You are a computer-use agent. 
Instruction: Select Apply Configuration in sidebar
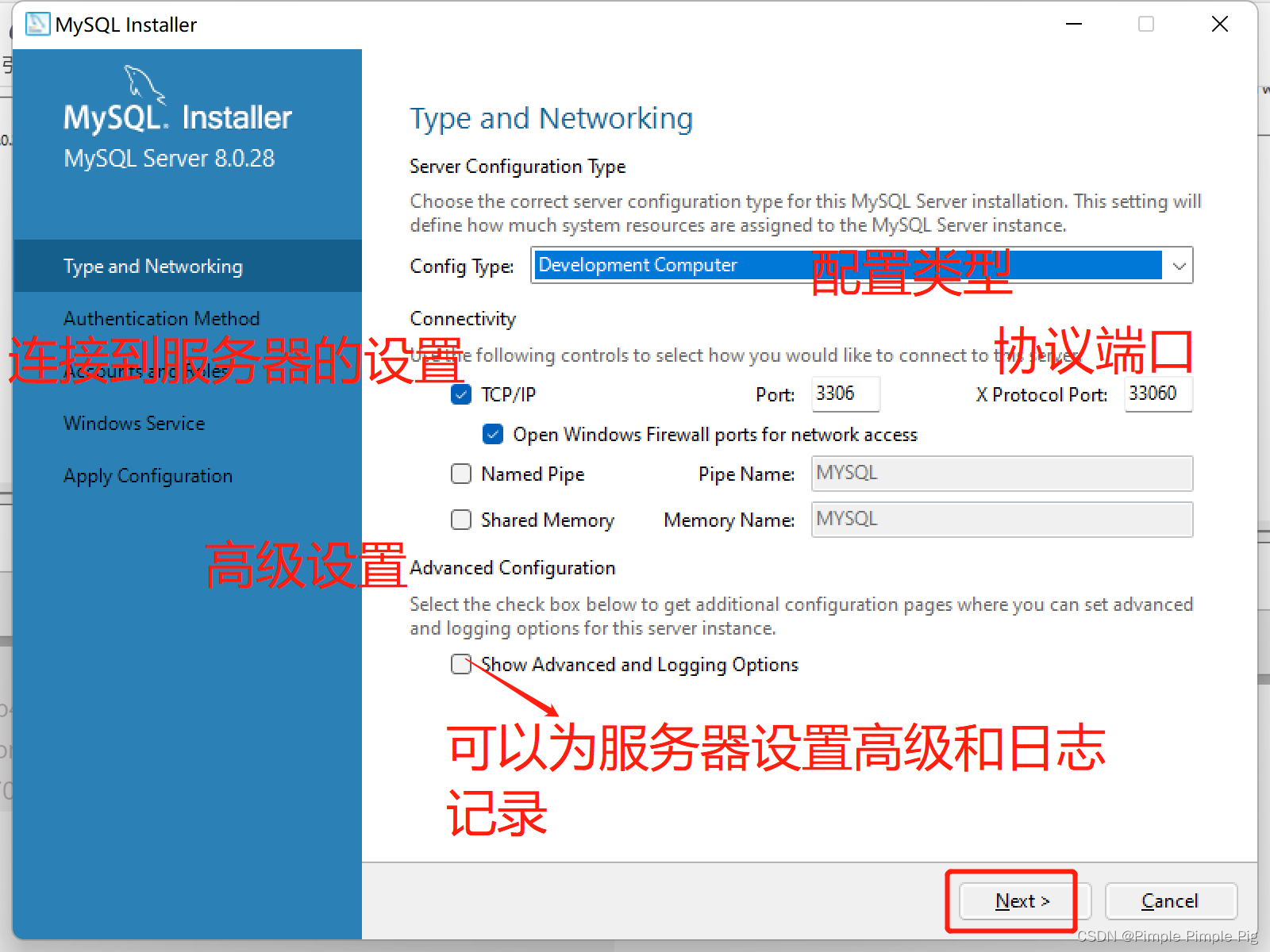148,476
